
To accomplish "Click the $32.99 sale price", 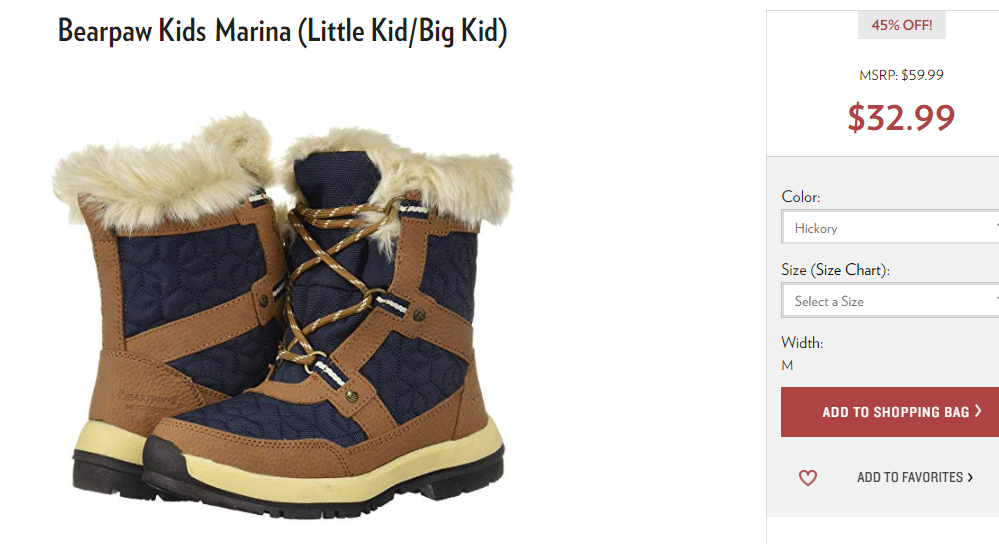I will 901,117.
